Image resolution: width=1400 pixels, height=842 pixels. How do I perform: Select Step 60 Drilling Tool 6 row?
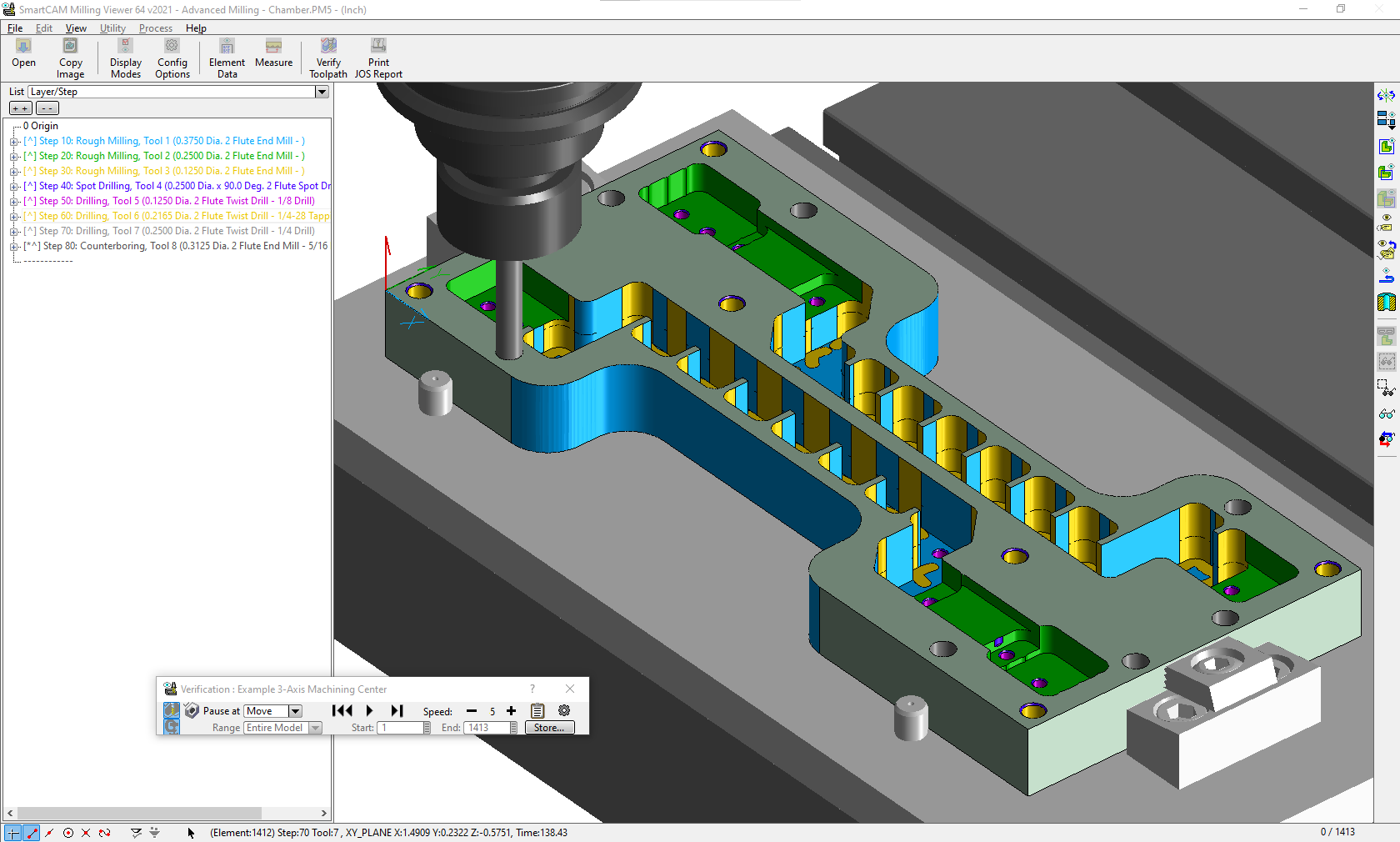click(177, 216)
